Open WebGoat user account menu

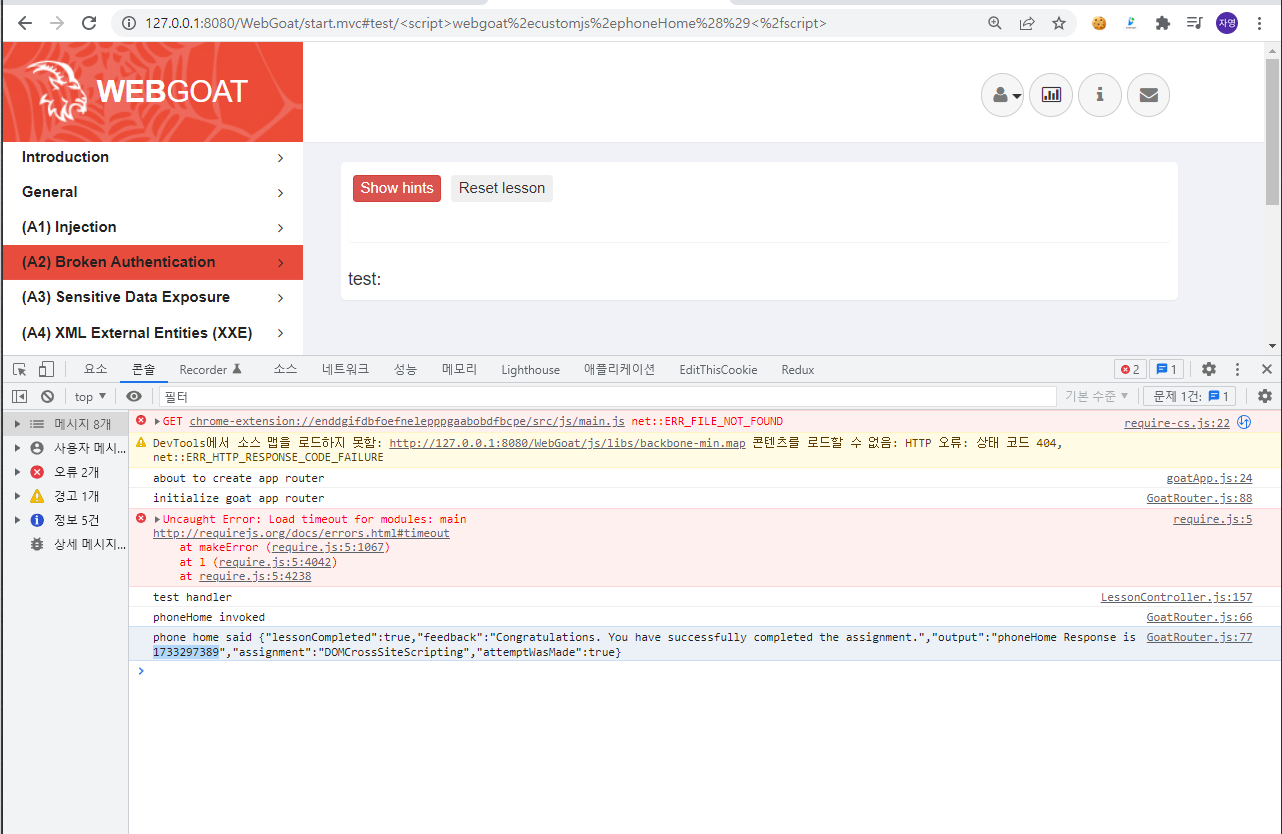1003,95
